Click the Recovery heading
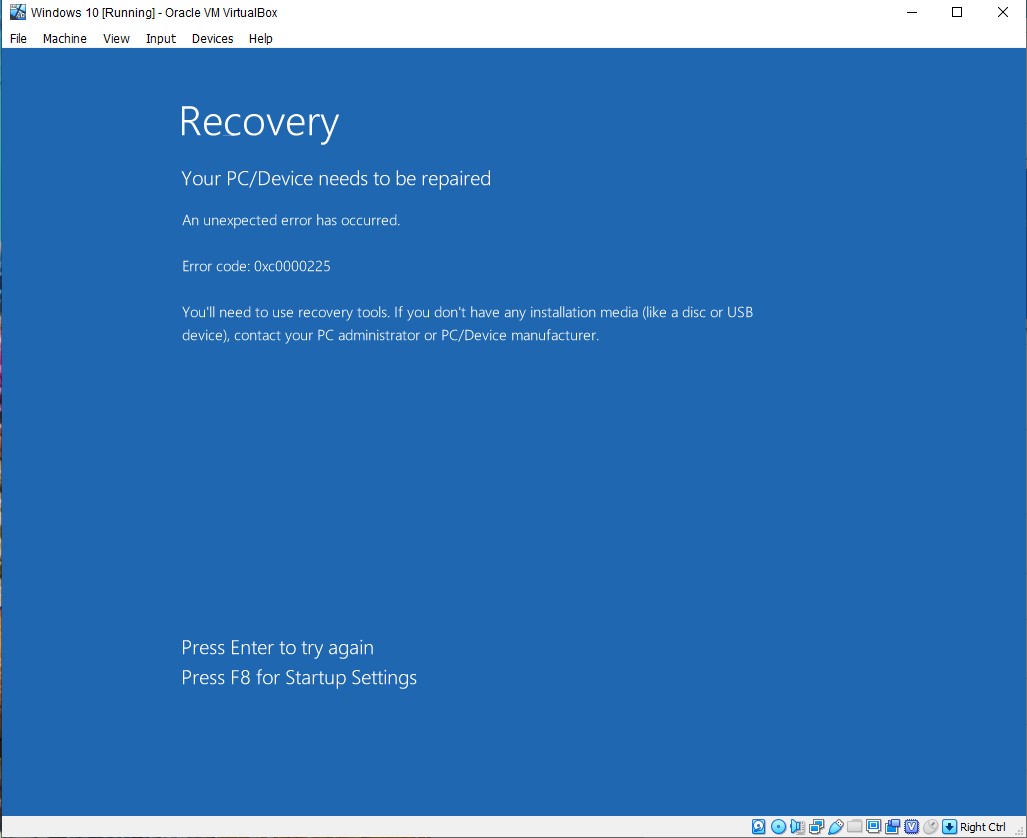Screen dimensions: 1027x838 point(259,123)
